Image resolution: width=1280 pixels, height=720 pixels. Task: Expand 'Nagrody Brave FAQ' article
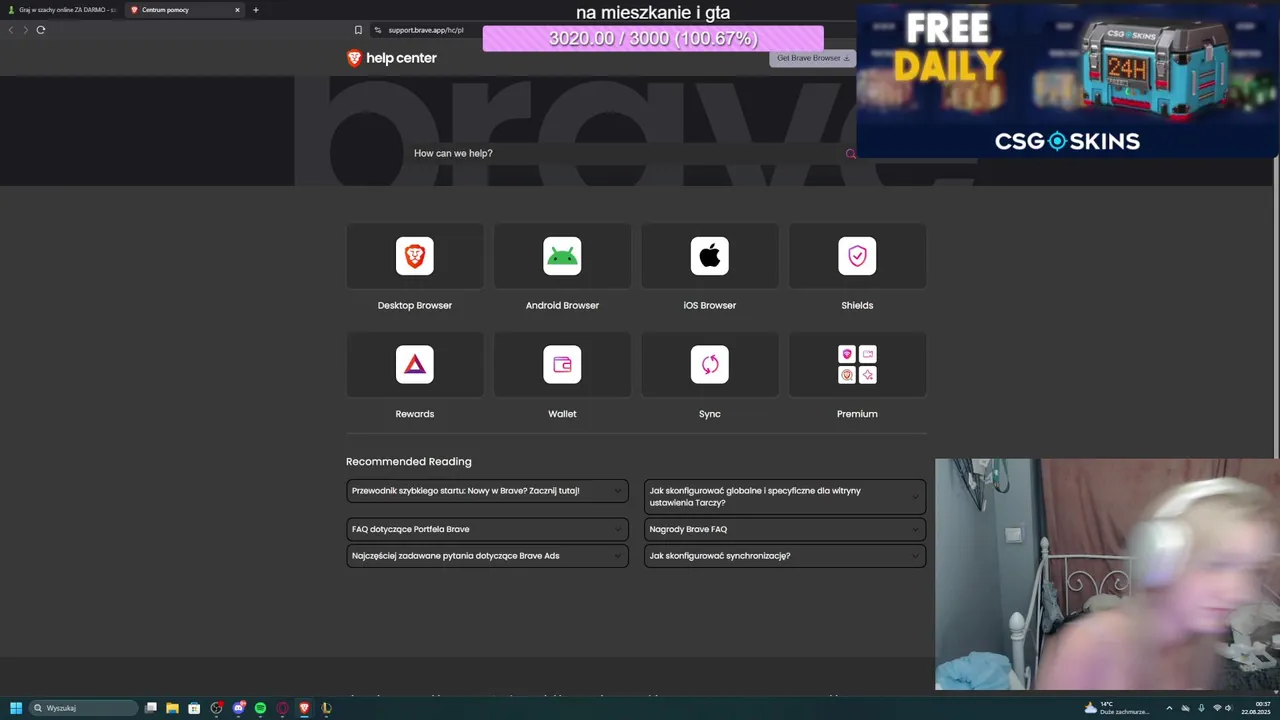[785, 529]
